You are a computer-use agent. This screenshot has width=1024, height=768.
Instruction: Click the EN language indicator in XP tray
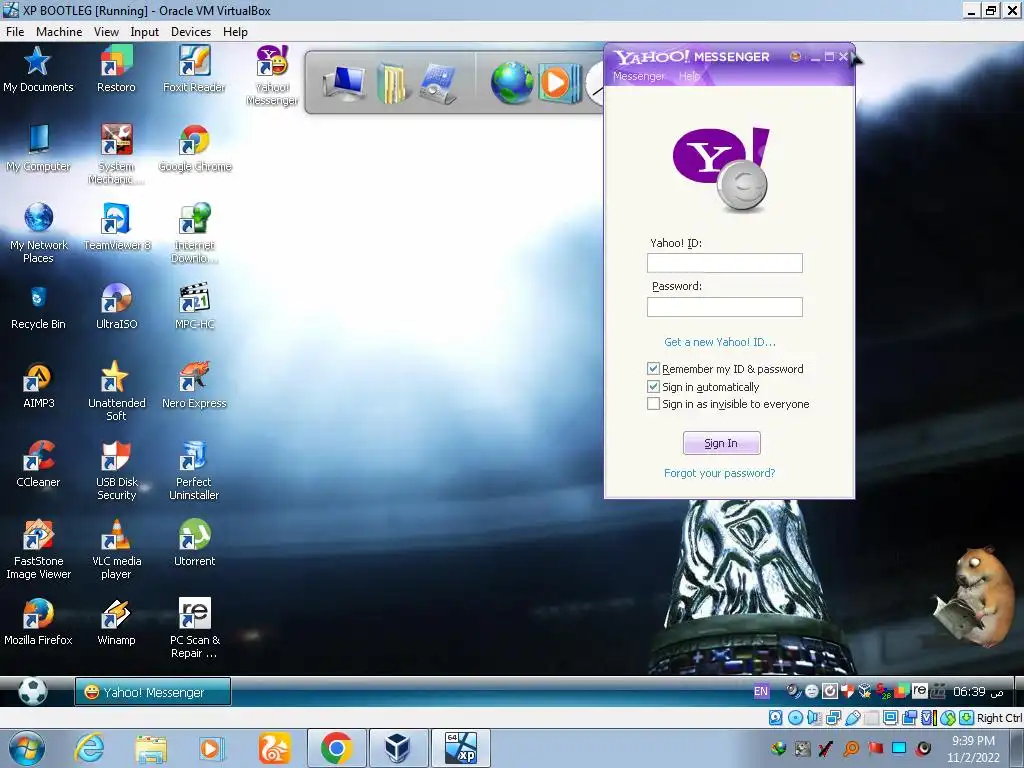coord(761,692)
